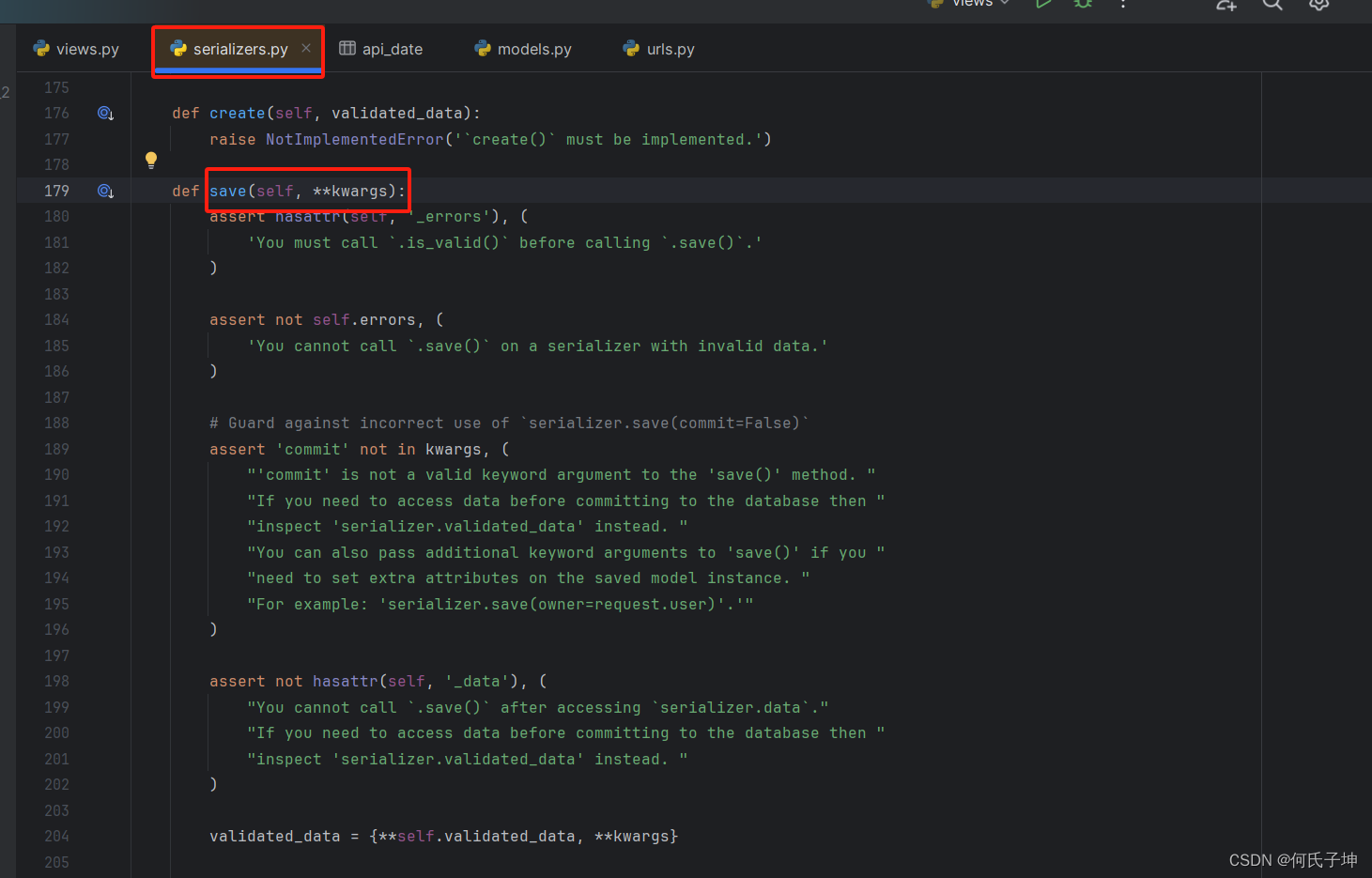Switch to the models.py tab
Image resolution: width=1372 pixels, height=878 pixels.
tap(532, 48)
